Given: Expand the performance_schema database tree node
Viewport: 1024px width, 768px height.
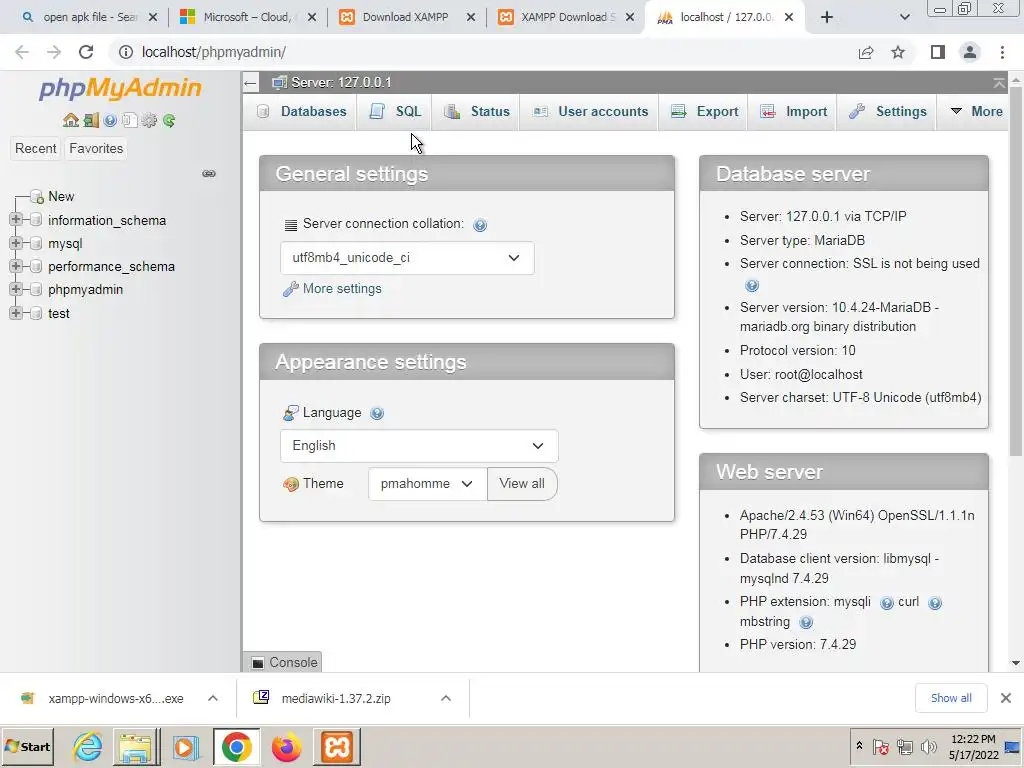Looking at the screenshot, I should pyautogui.click(x=16, y=266).
